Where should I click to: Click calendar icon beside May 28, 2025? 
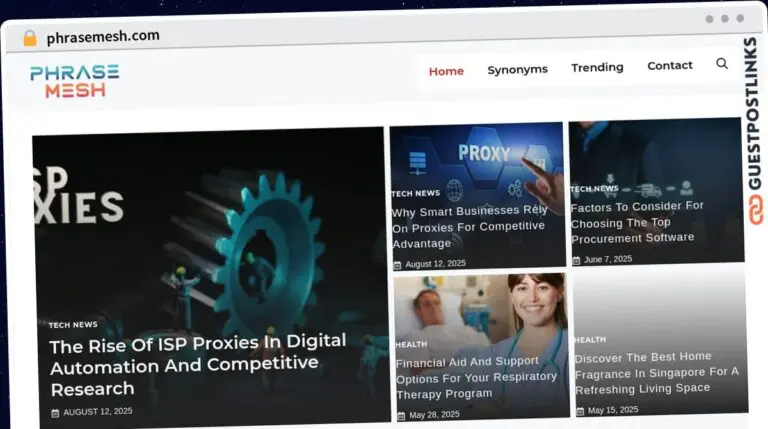(x=401, y=416)
